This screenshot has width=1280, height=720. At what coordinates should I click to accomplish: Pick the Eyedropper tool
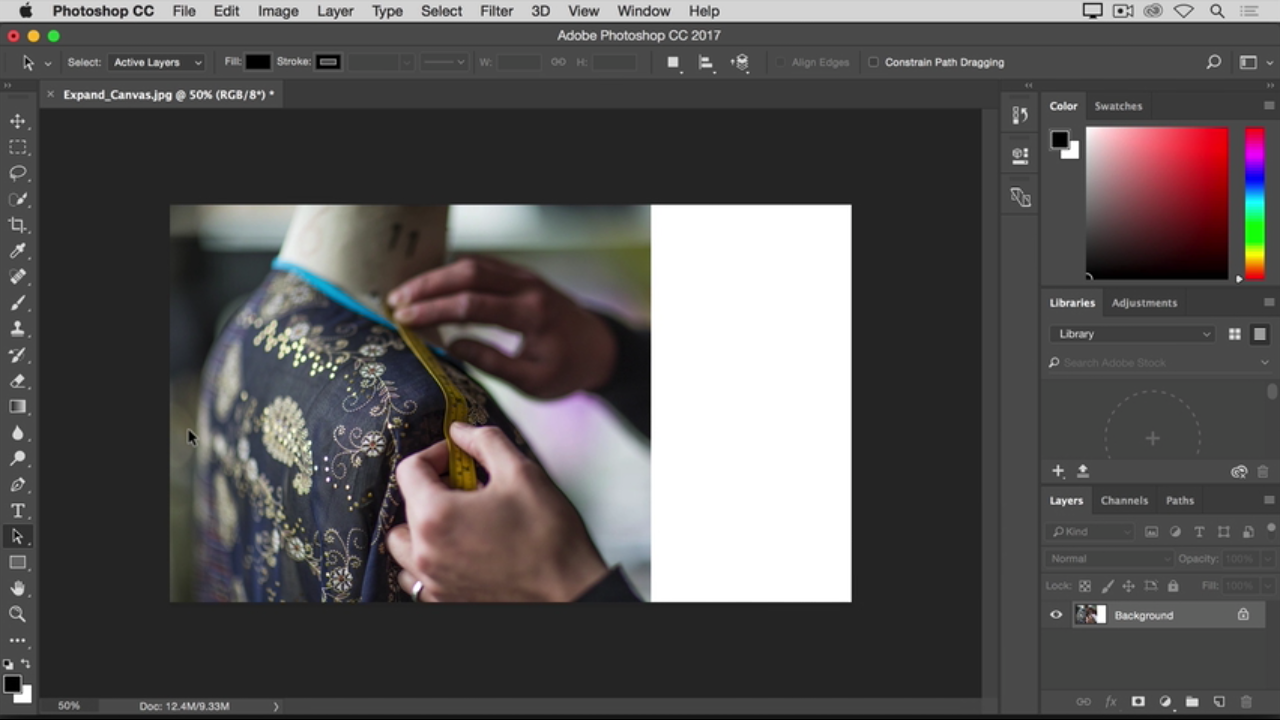(x=18, y=251)
